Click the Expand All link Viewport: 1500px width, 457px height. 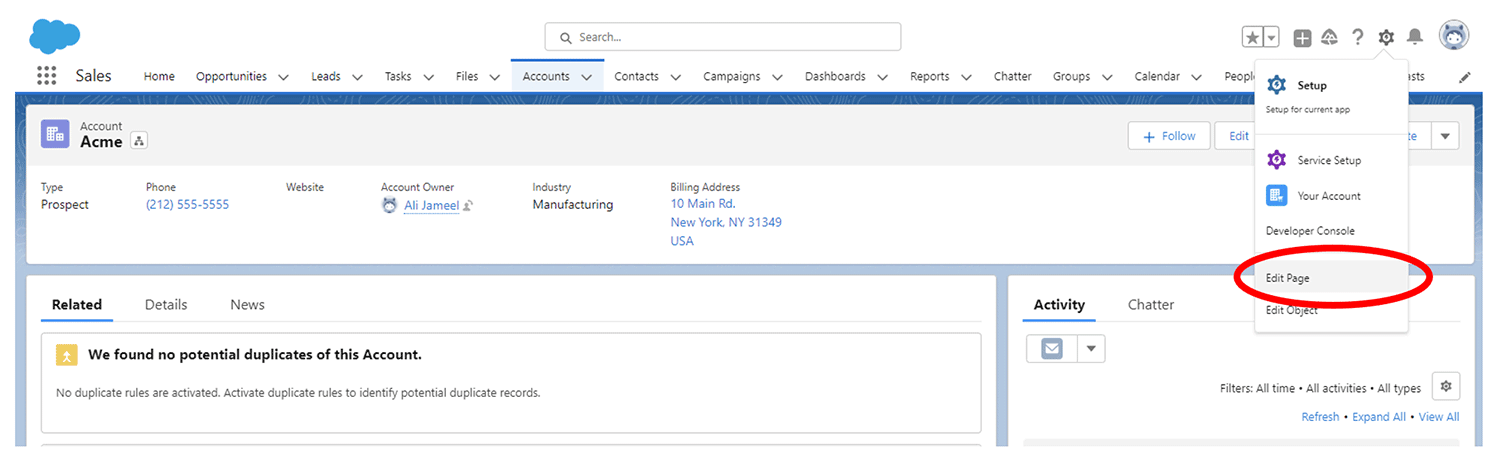point(1379,417)
